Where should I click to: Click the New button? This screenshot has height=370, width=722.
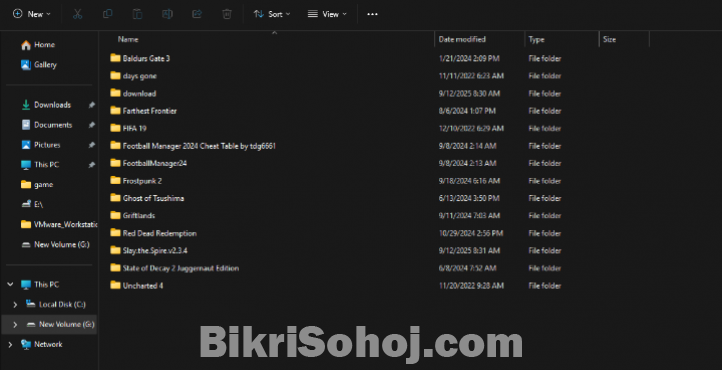click(32, 14)
